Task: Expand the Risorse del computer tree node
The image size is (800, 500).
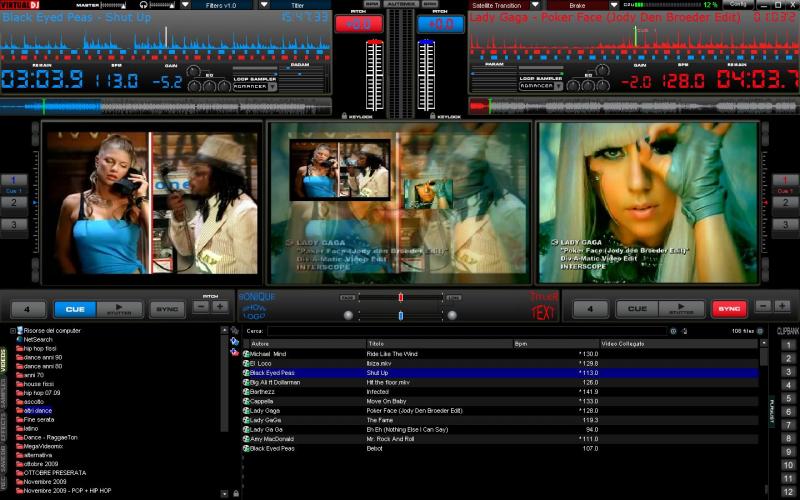Action: 13,331
